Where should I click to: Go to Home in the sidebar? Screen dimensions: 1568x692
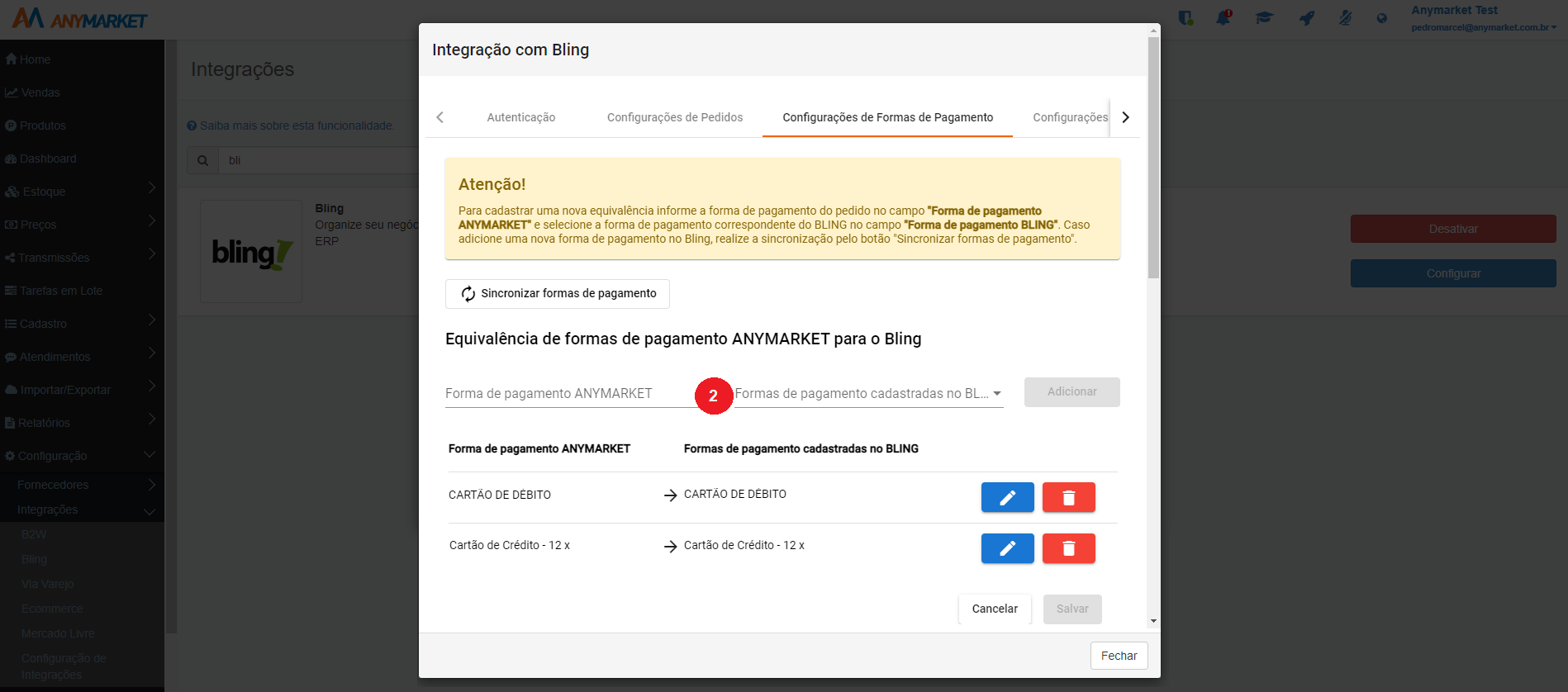(x=28, y=59)
